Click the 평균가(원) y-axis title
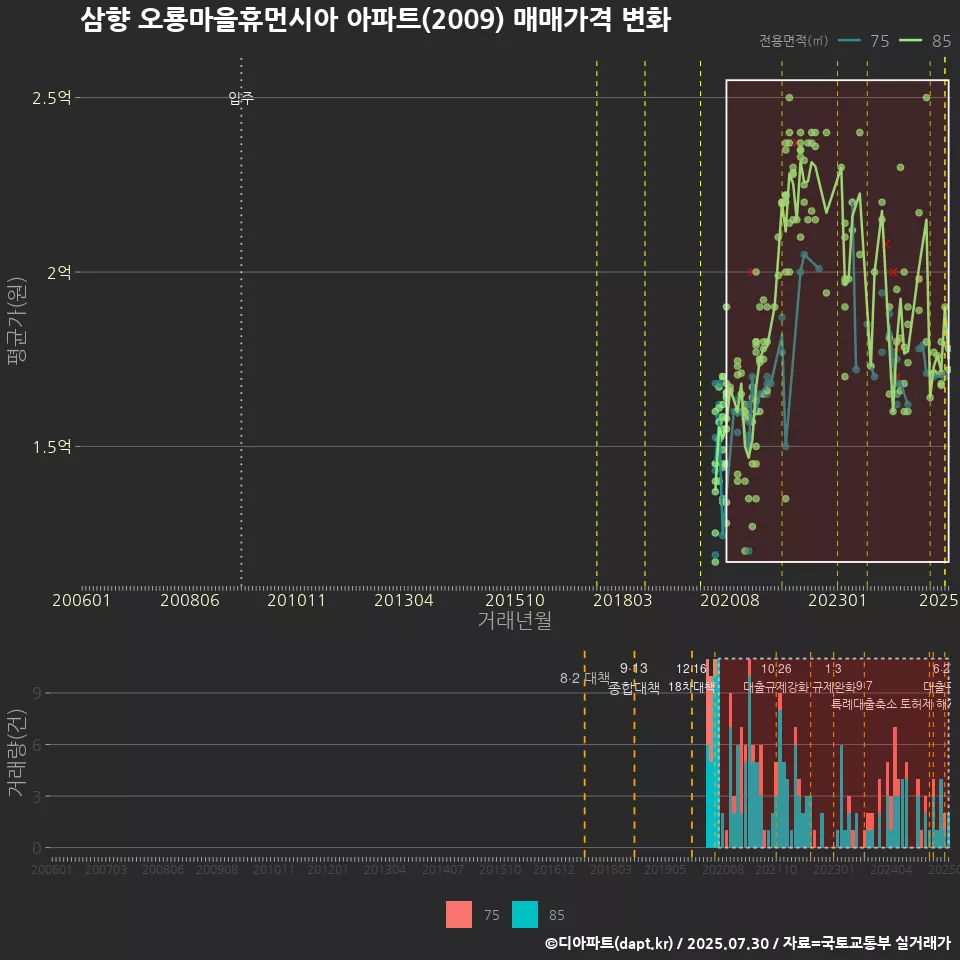 tap(17, 321)
